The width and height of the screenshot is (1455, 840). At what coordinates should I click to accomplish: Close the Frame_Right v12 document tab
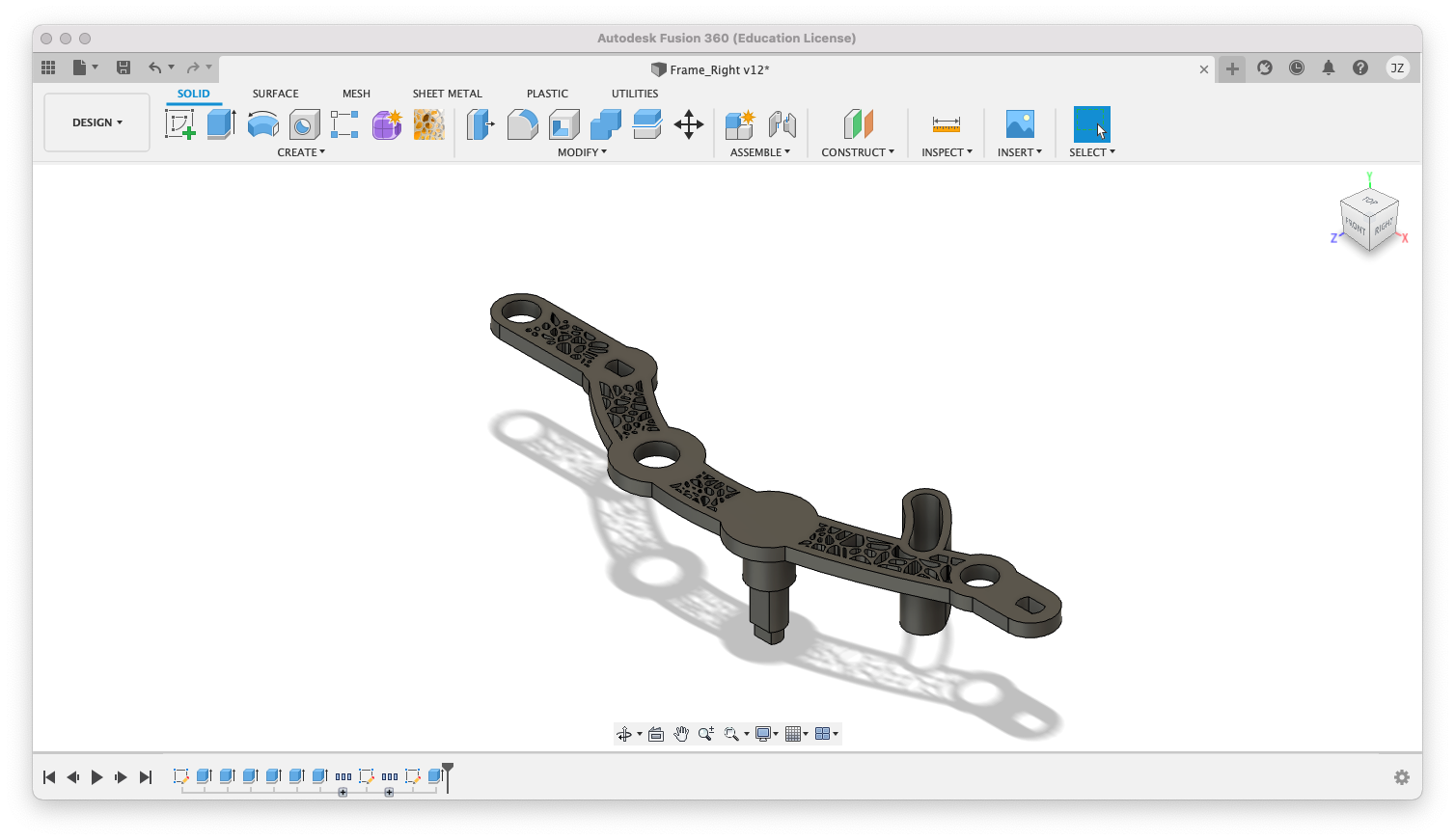point(1204,69)
